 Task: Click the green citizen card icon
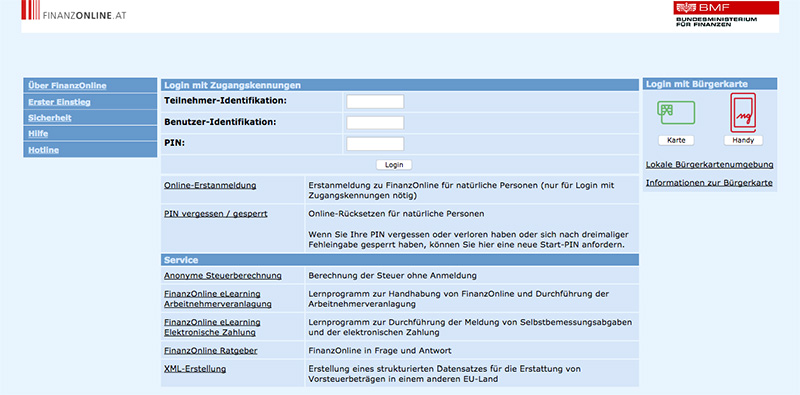click(676, 113)
